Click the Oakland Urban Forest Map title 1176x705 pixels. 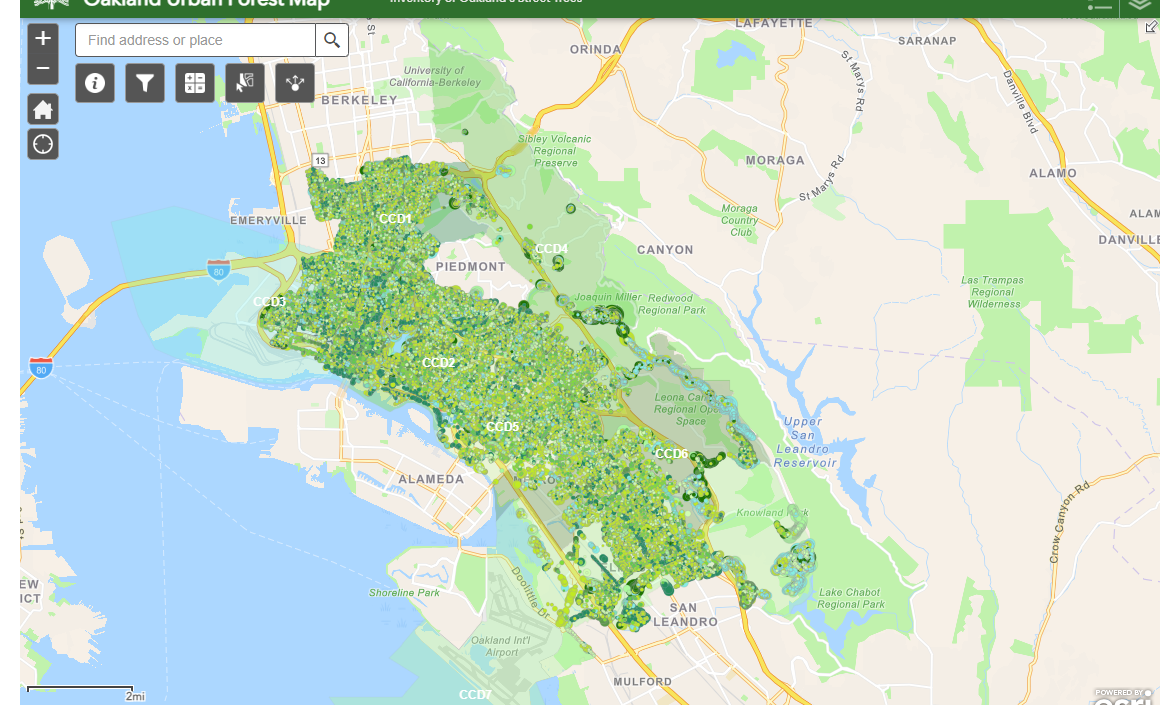[x=206, y=4]
